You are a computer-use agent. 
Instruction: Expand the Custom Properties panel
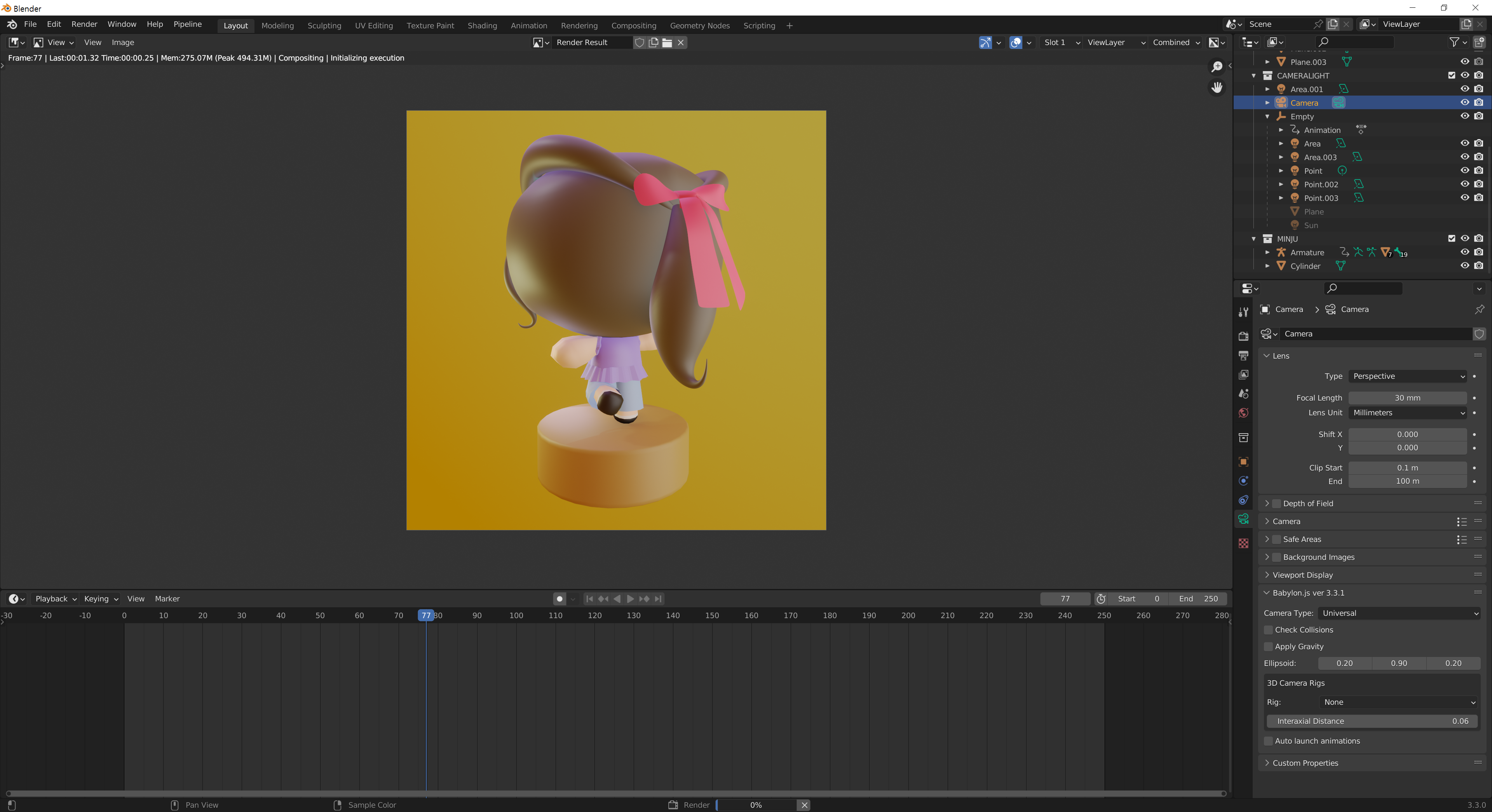pyautogui.click(x=1305, y=763)
